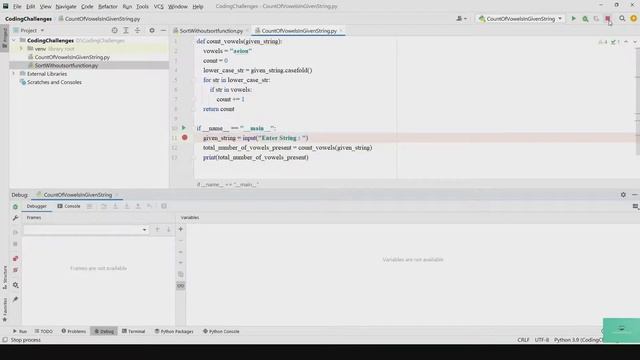The width and height of the screenshot is (640, 360).
Task: Open the Favorites side tool window
Action: pos(5,309)
